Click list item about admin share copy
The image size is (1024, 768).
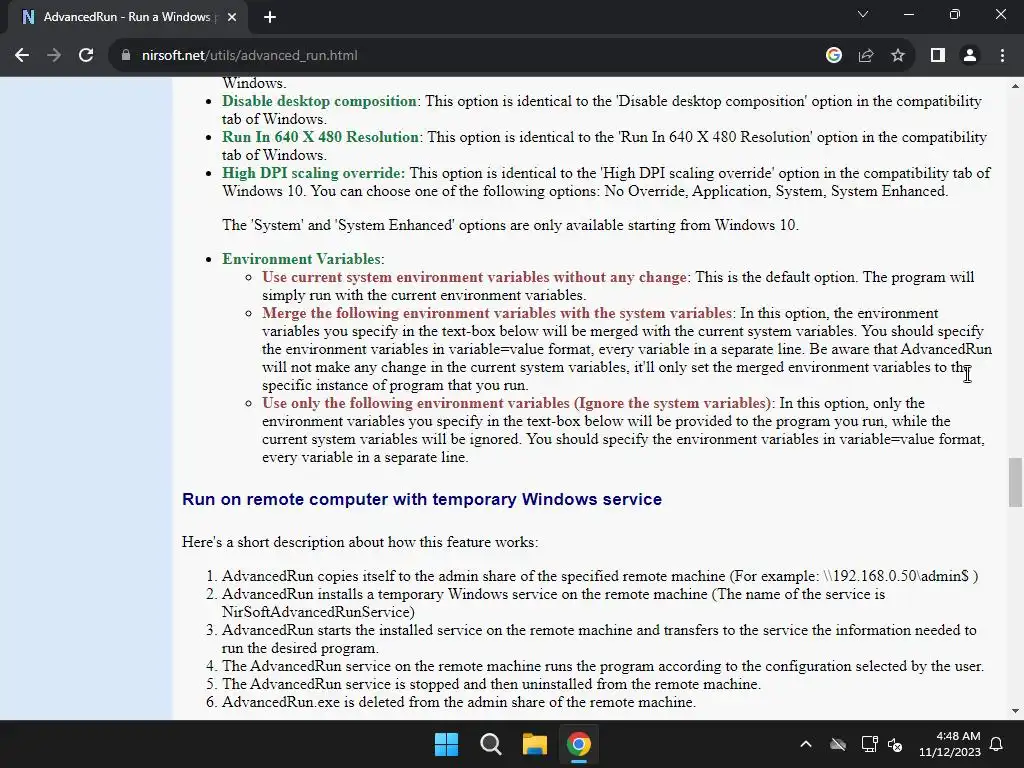600,576
